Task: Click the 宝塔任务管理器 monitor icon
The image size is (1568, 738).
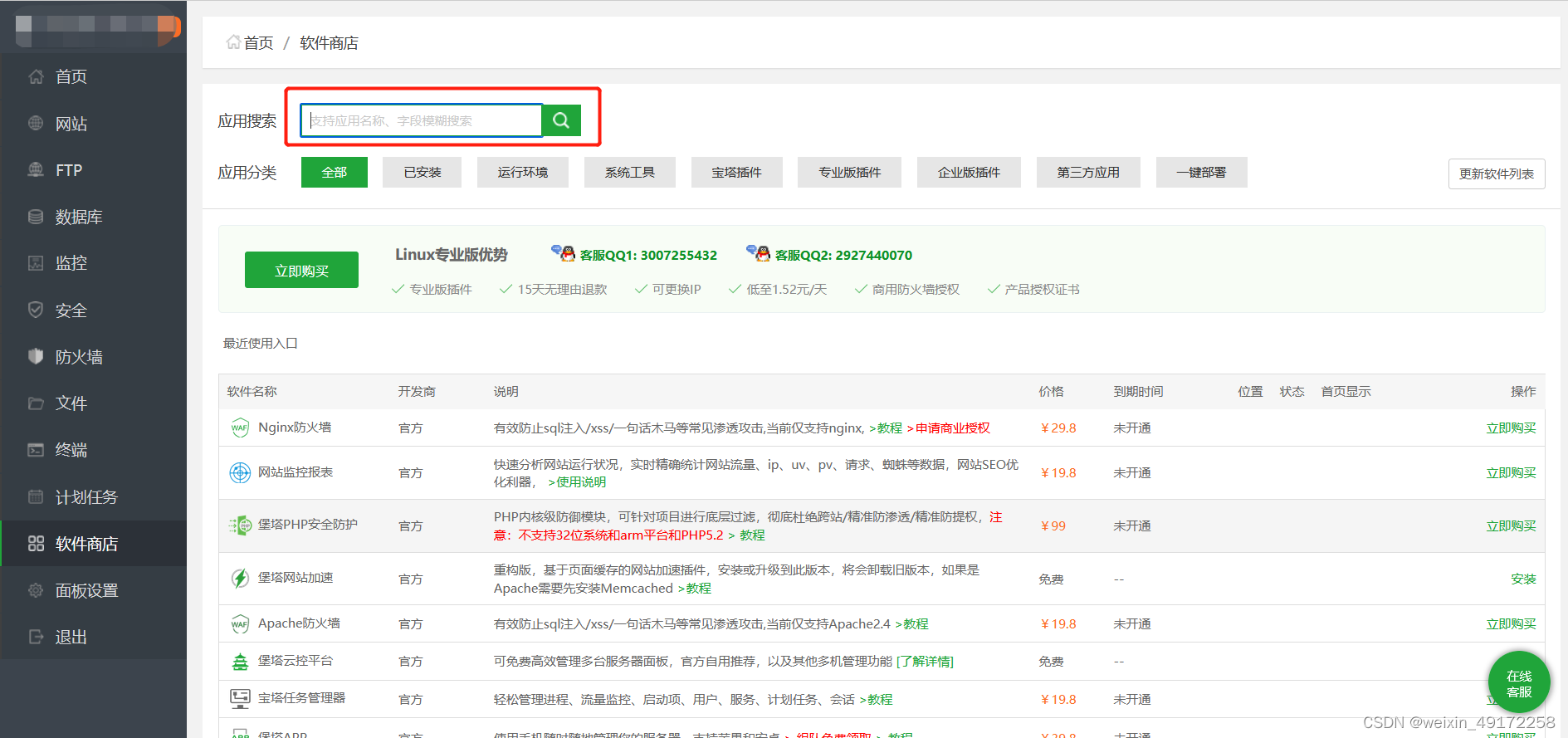Action: [240, 699]
